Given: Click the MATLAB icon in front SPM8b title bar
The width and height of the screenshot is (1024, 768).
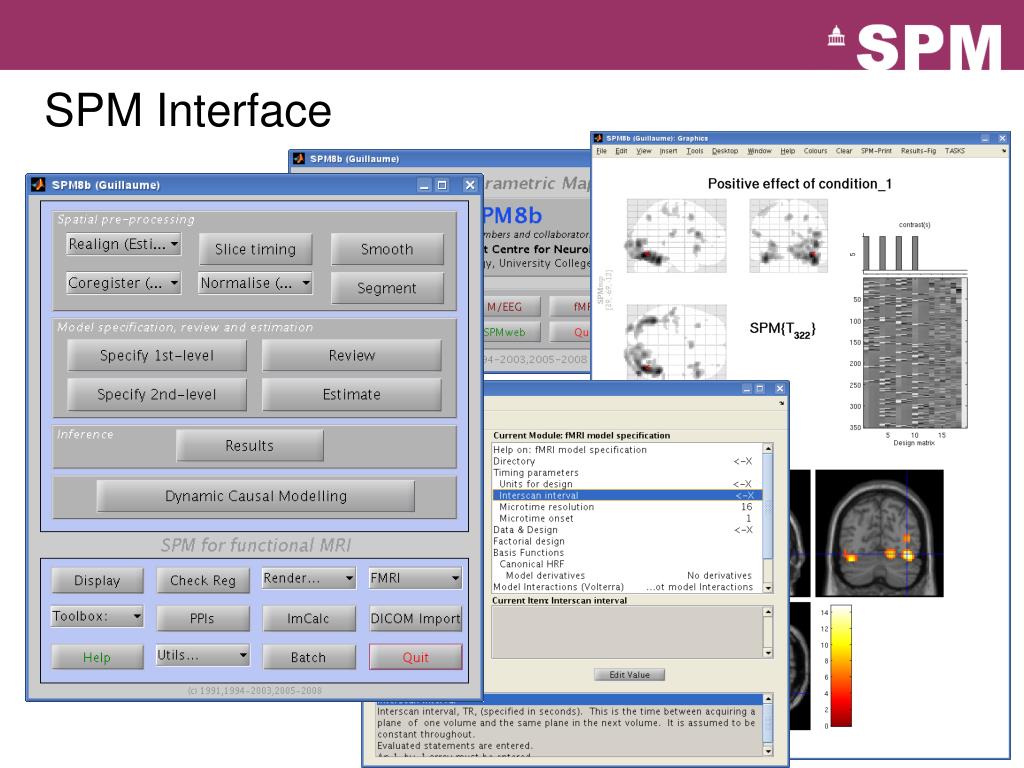Looking at the screenshot, I should 38,185.
